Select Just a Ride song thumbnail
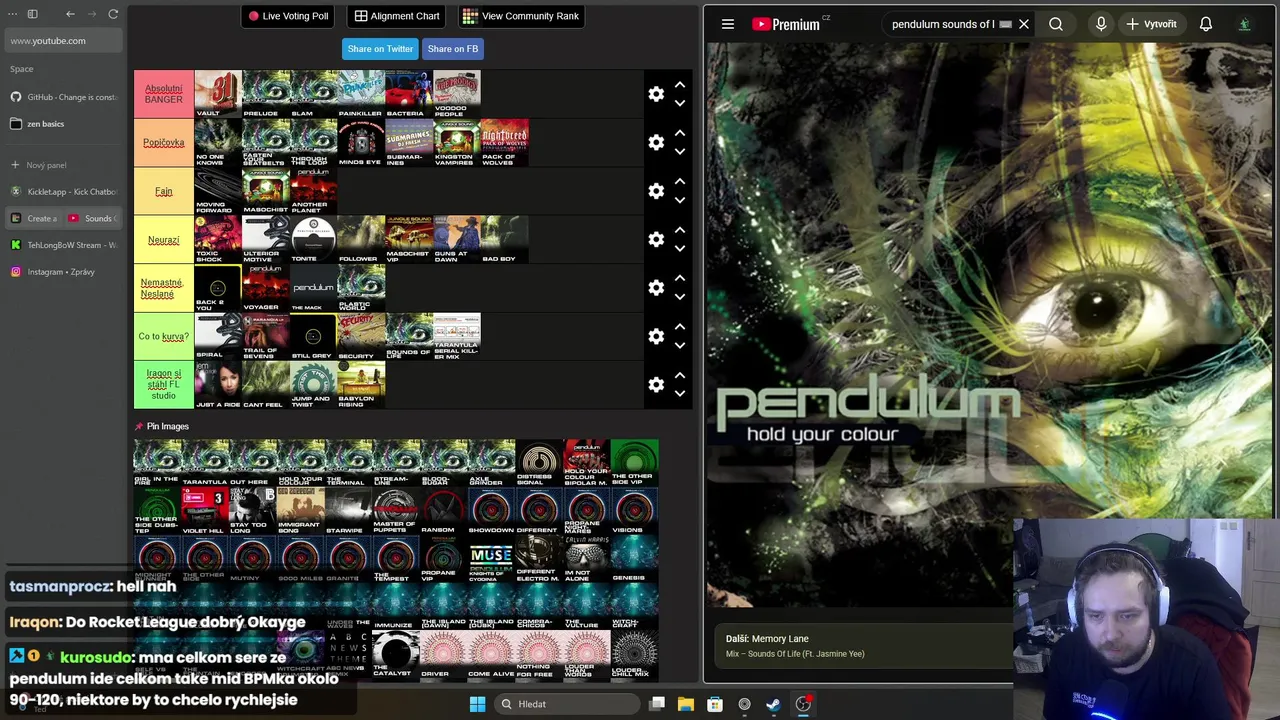Screen dimensions: 1280x720 pyautogui.click(x=218, y=385)
